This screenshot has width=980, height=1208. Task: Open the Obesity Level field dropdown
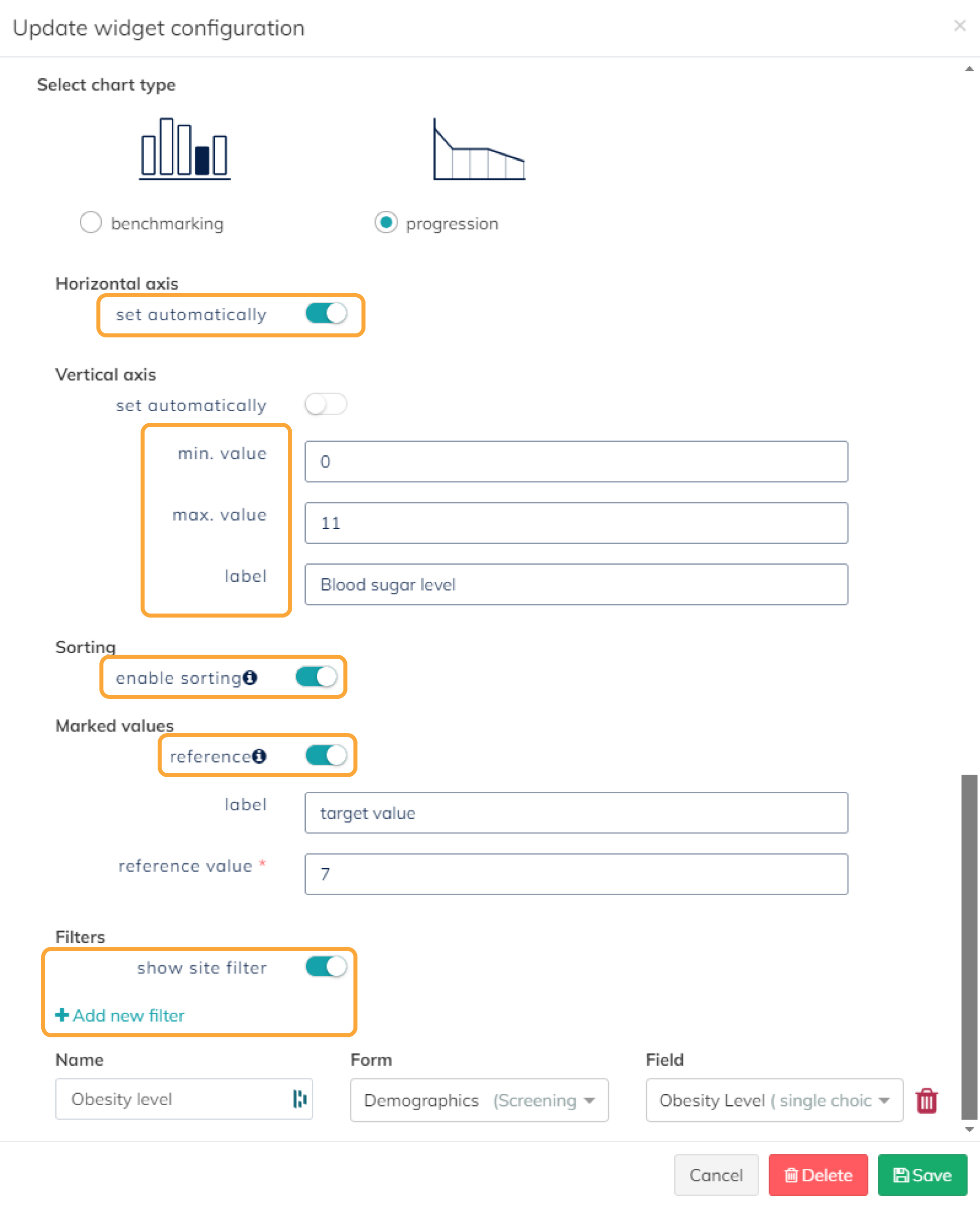click(774, 1100)
